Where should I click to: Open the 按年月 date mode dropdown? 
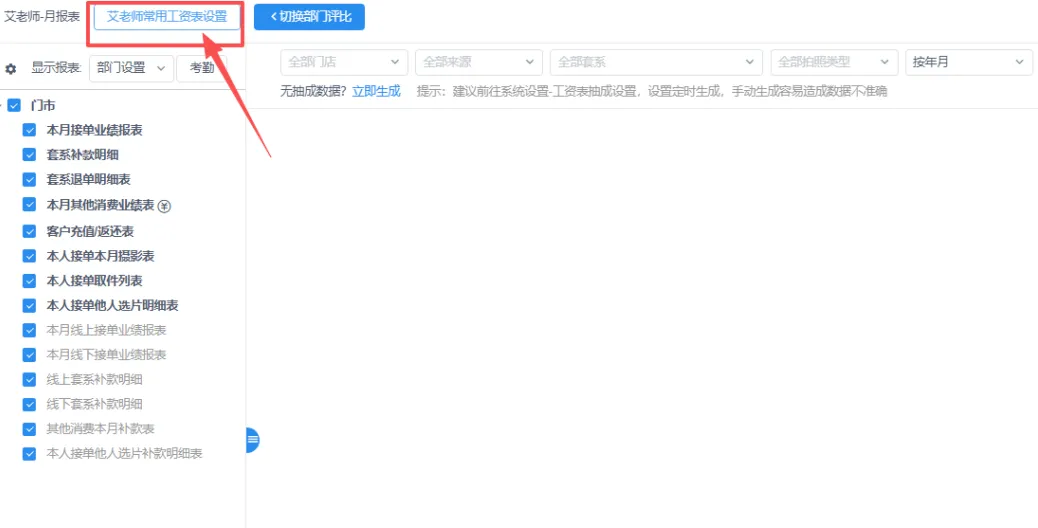click(x=968, y=62)
